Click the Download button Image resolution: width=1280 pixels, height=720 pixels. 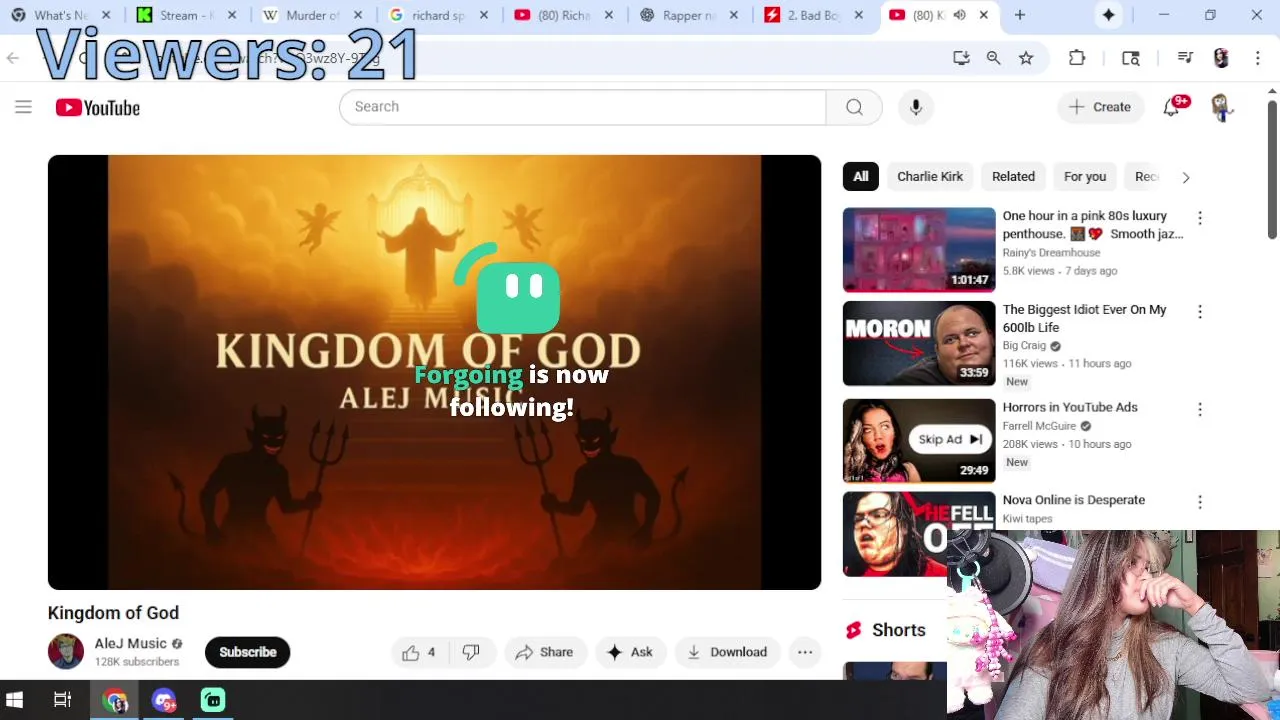727,652
